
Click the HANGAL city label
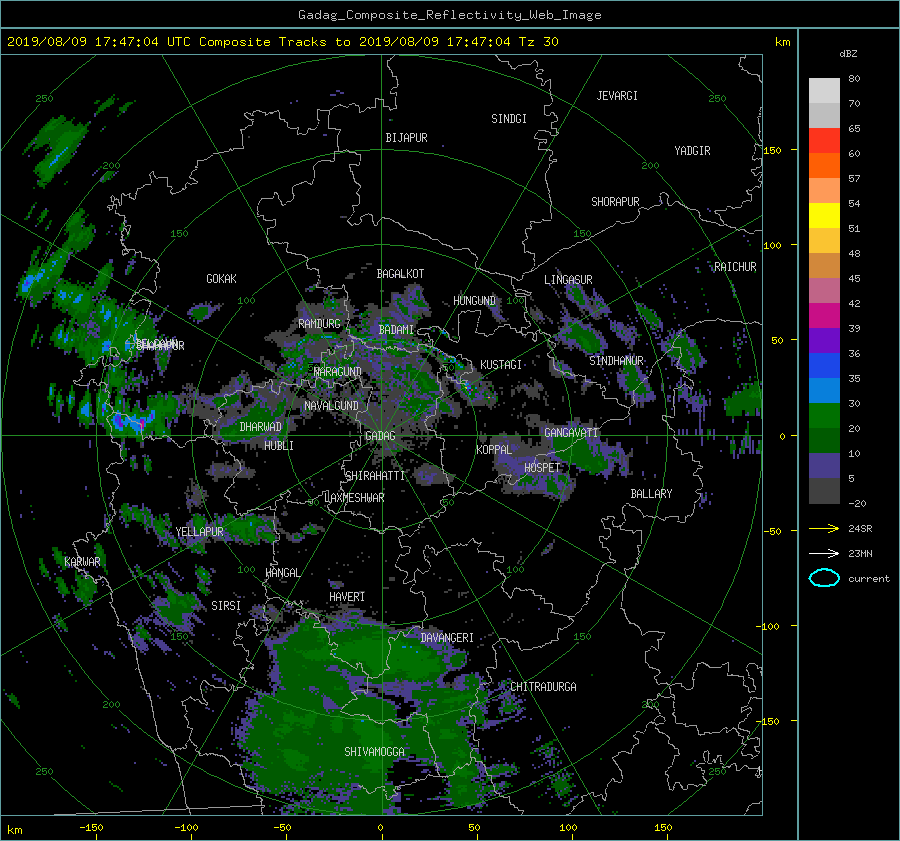click(283, 573)
